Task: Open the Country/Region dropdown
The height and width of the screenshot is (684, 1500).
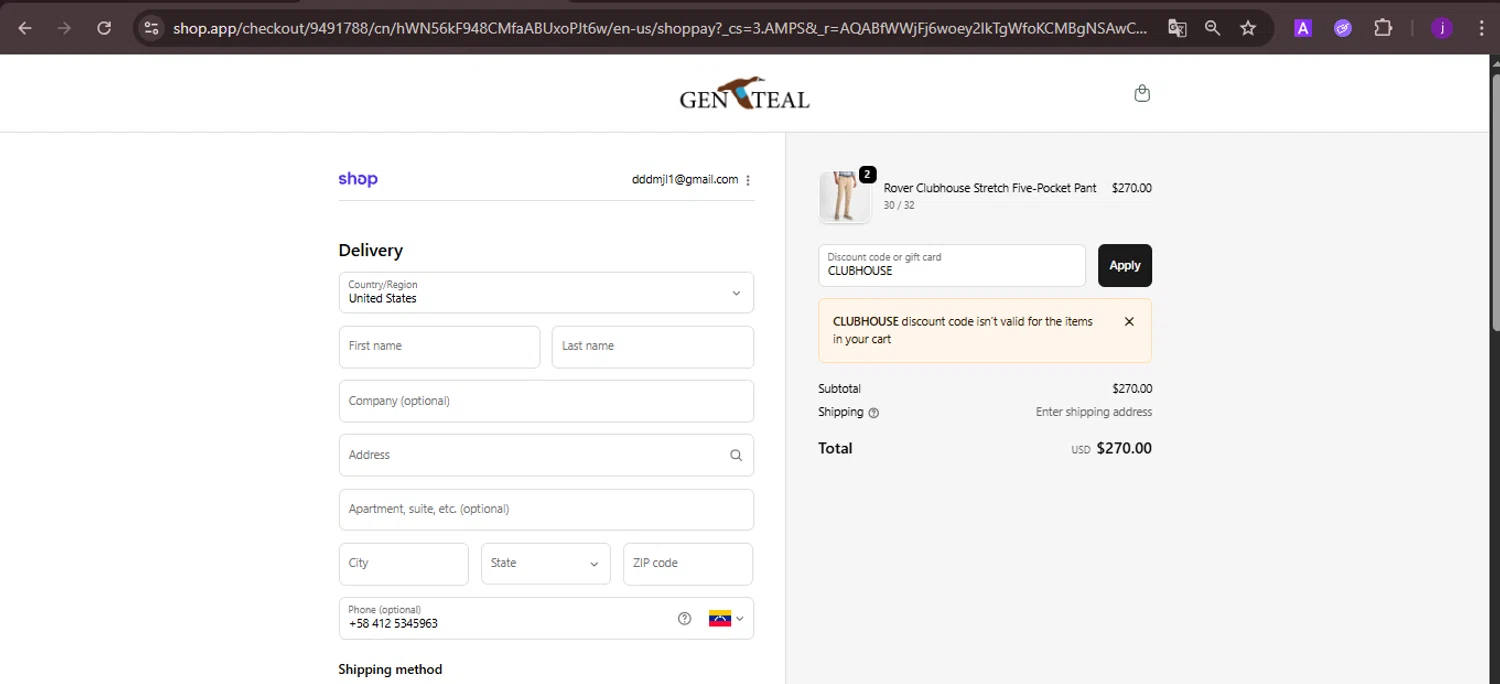Action: (546, 293)
